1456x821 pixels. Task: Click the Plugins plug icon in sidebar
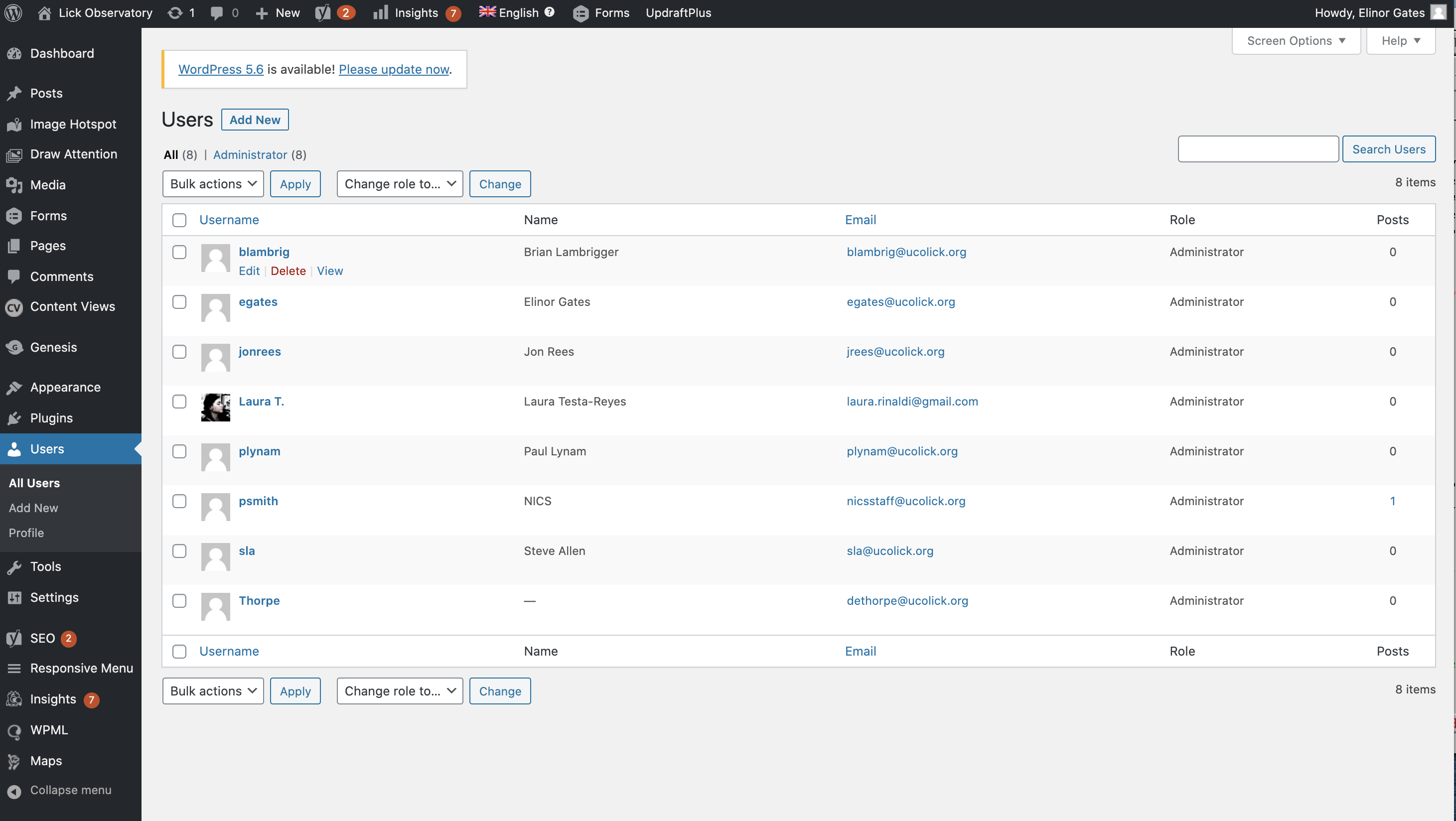coord(14,418)
